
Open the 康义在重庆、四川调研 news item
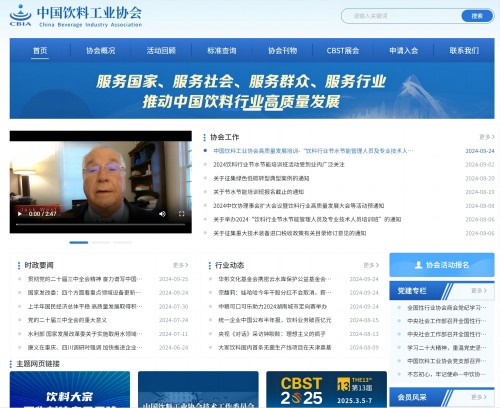pos(85,347)
